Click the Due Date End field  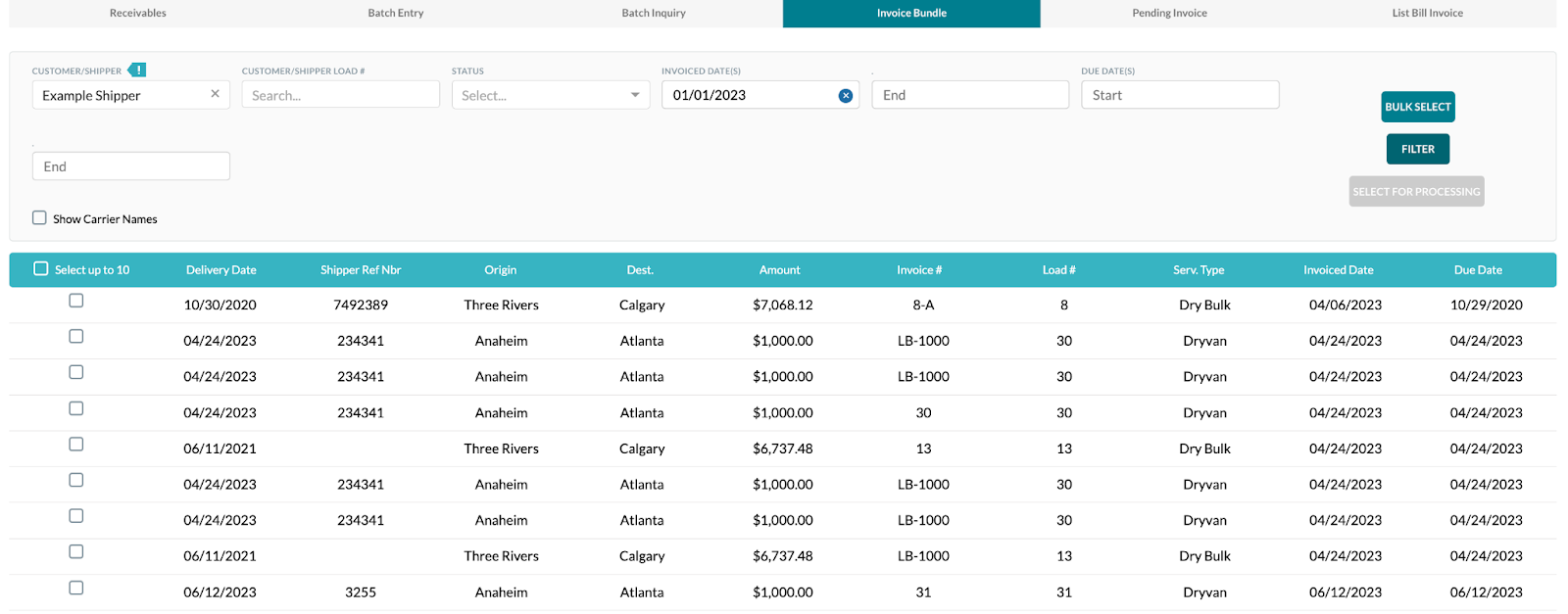tap(131, 166)
